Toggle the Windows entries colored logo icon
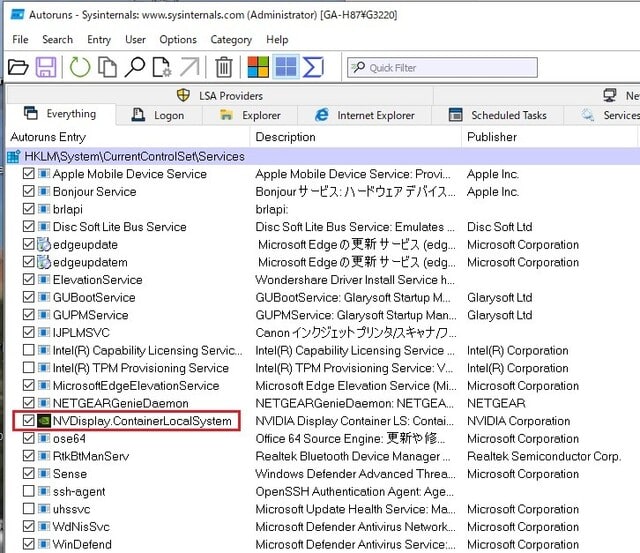 [x=258, y=67]
